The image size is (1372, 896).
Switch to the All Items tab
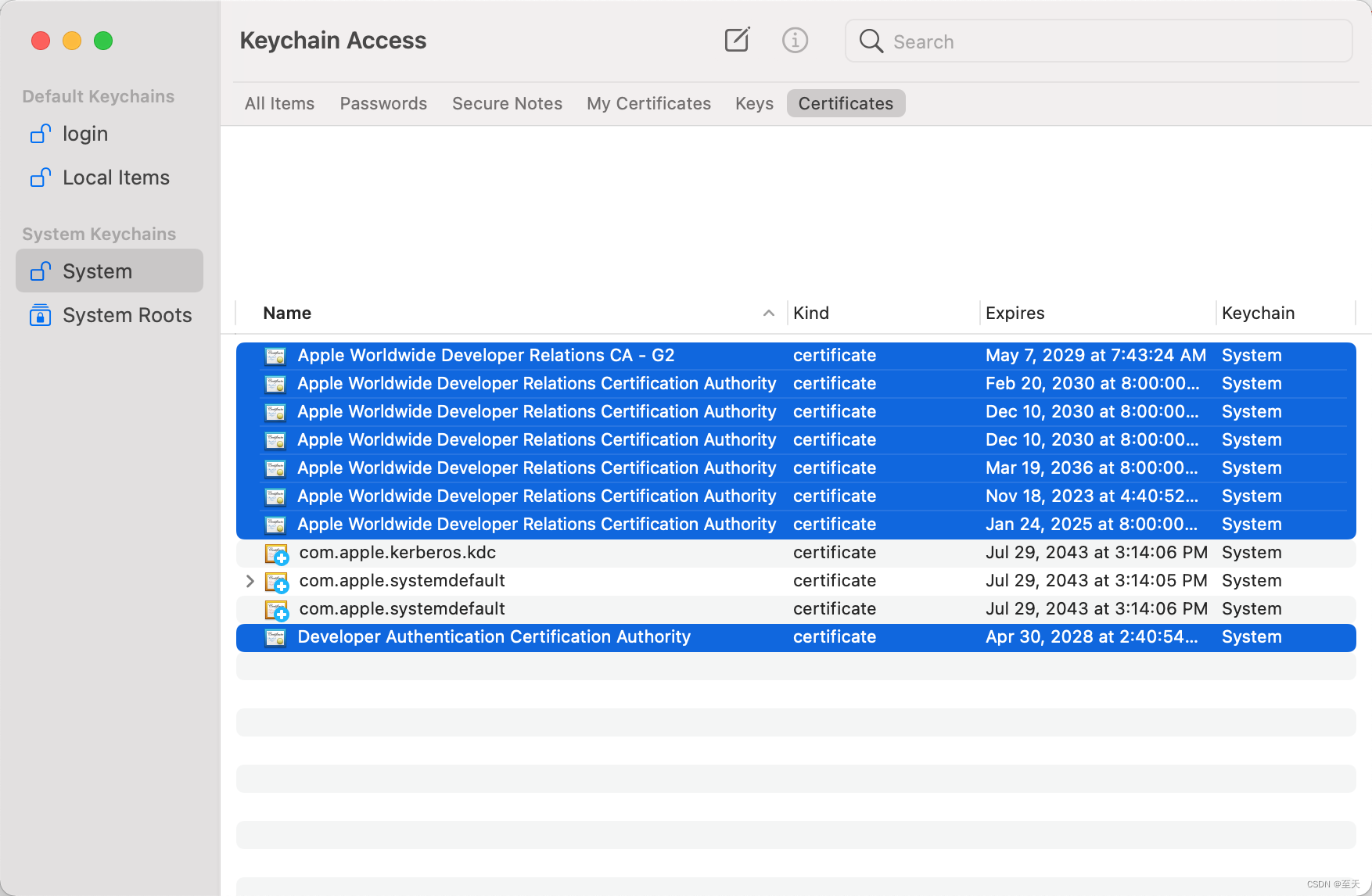point(279,103)
